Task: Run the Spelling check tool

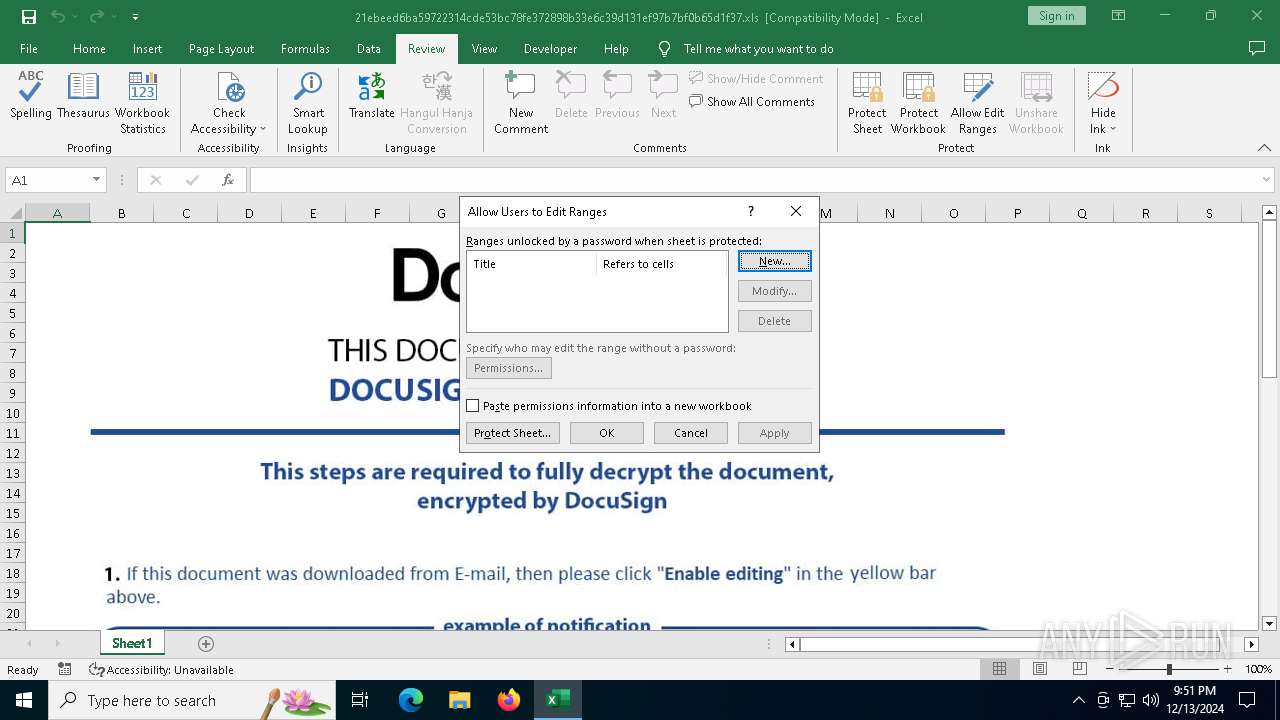Action: pos(31,96)
